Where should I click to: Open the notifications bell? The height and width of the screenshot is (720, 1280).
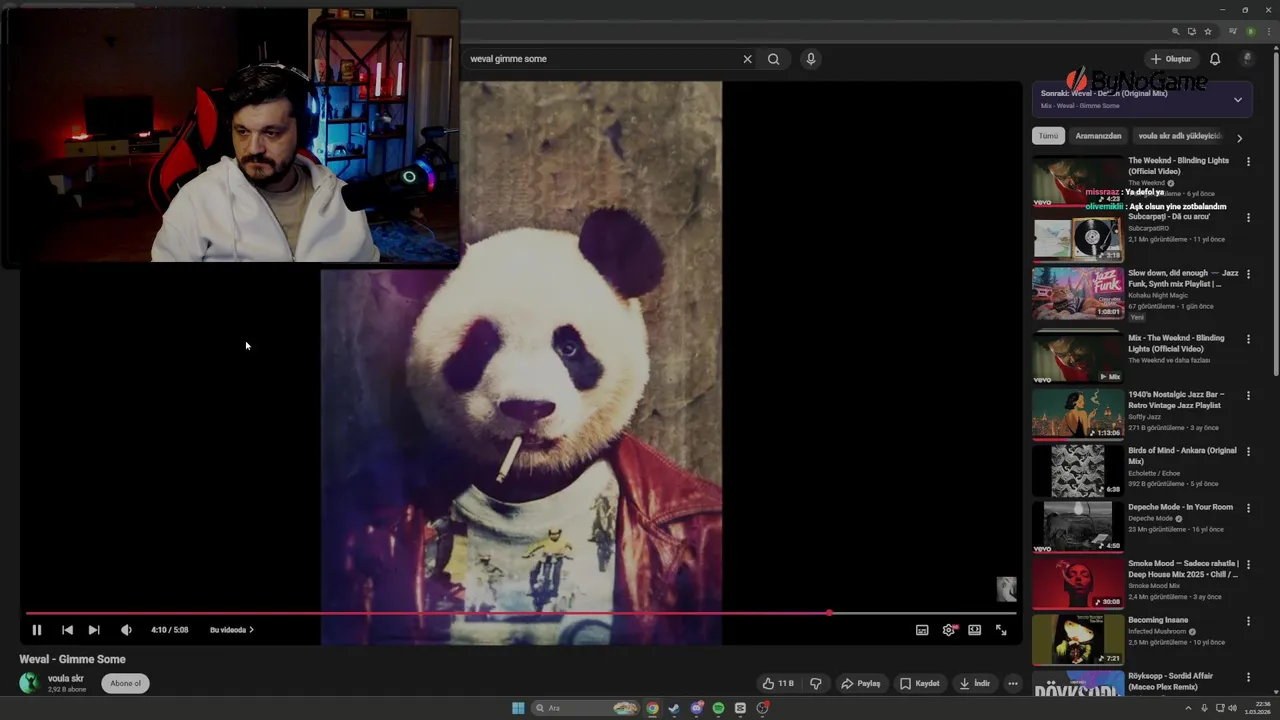1215,59
